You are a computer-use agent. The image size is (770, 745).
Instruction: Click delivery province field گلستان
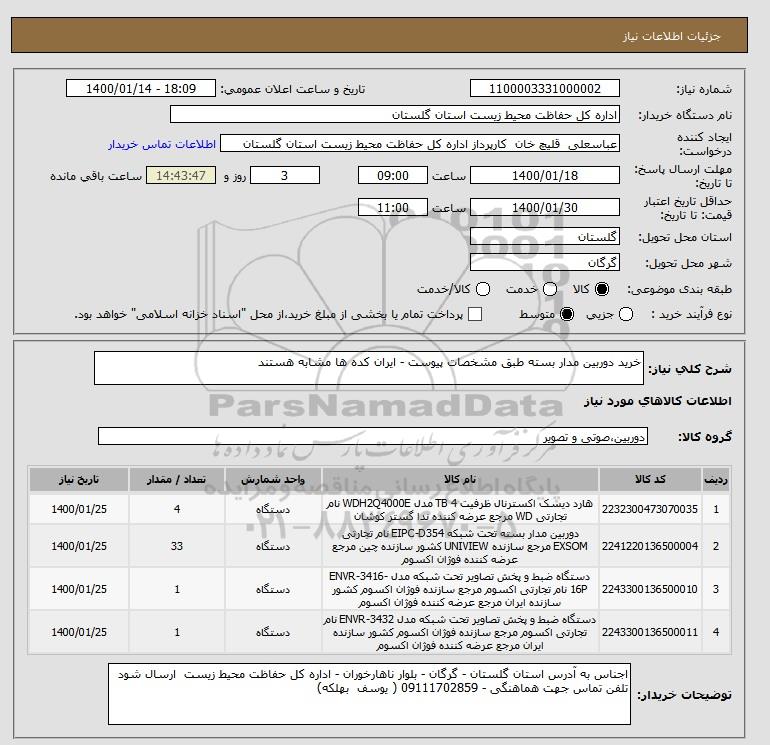[x=545, y=237]
